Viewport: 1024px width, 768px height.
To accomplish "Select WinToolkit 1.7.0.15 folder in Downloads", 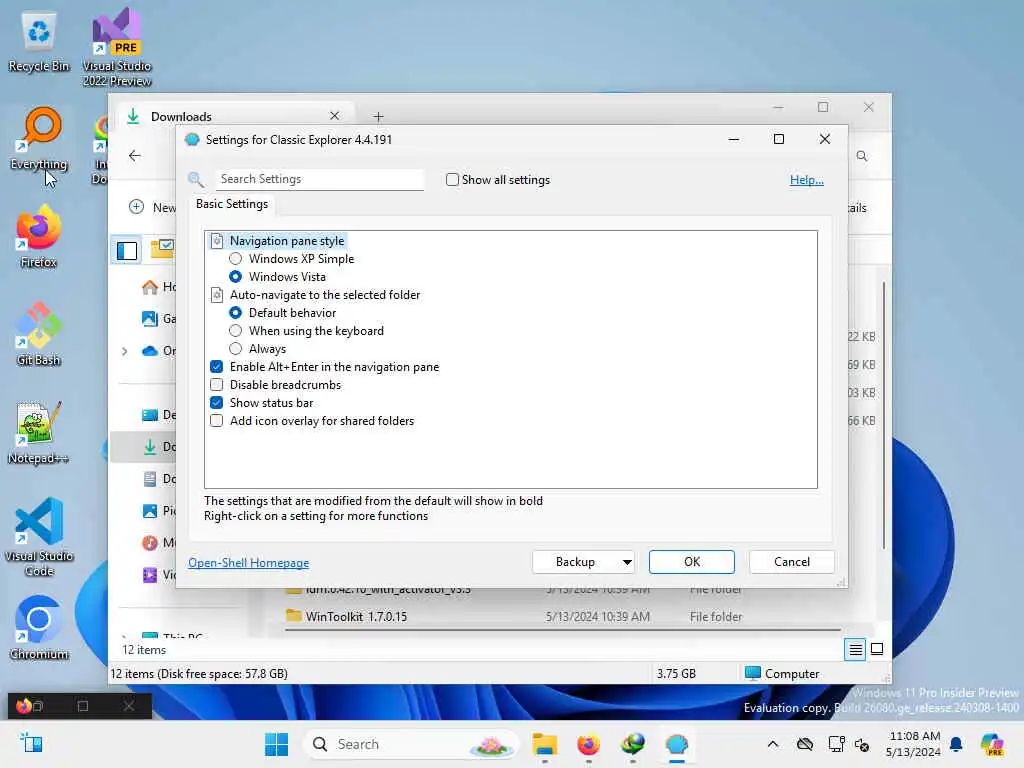I will [x=356, y=616].
